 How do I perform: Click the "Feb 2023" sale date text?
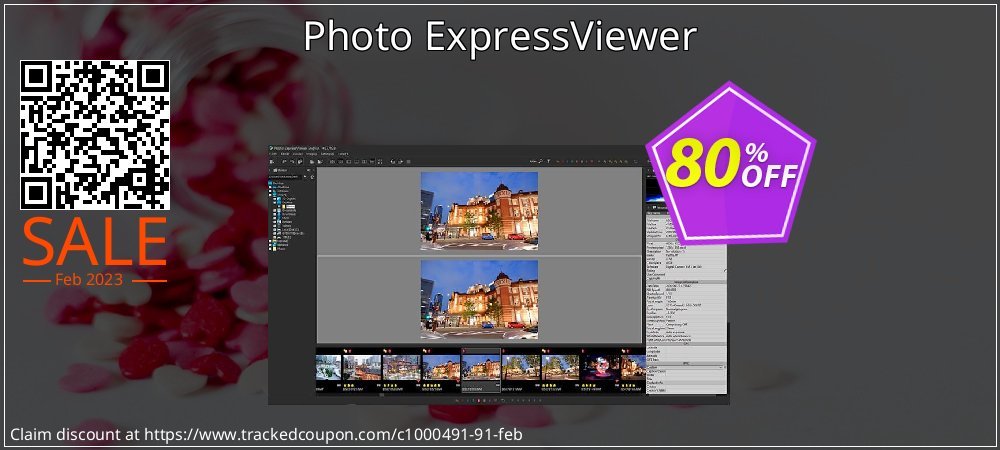(x=89, y=280)
